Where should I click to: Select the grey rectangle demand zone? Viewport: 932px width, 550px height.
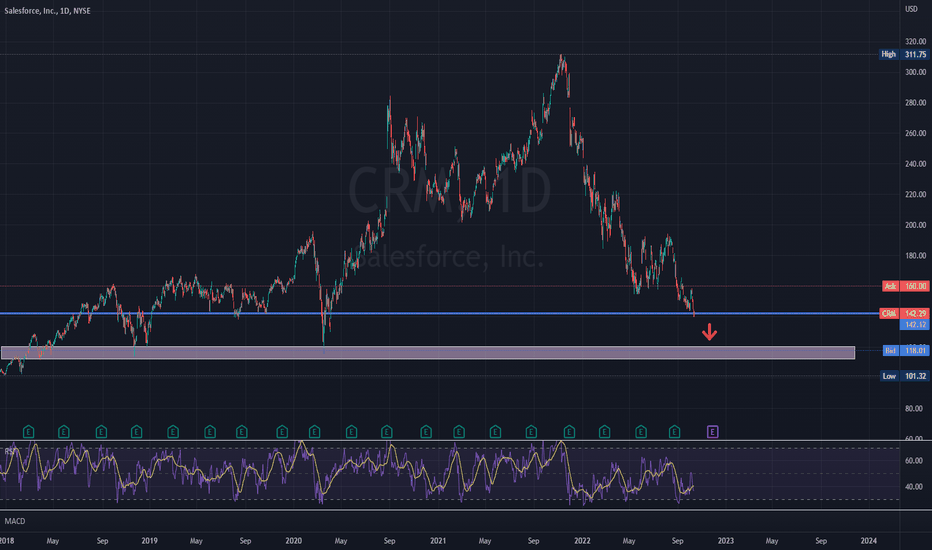tap(428, 353)
